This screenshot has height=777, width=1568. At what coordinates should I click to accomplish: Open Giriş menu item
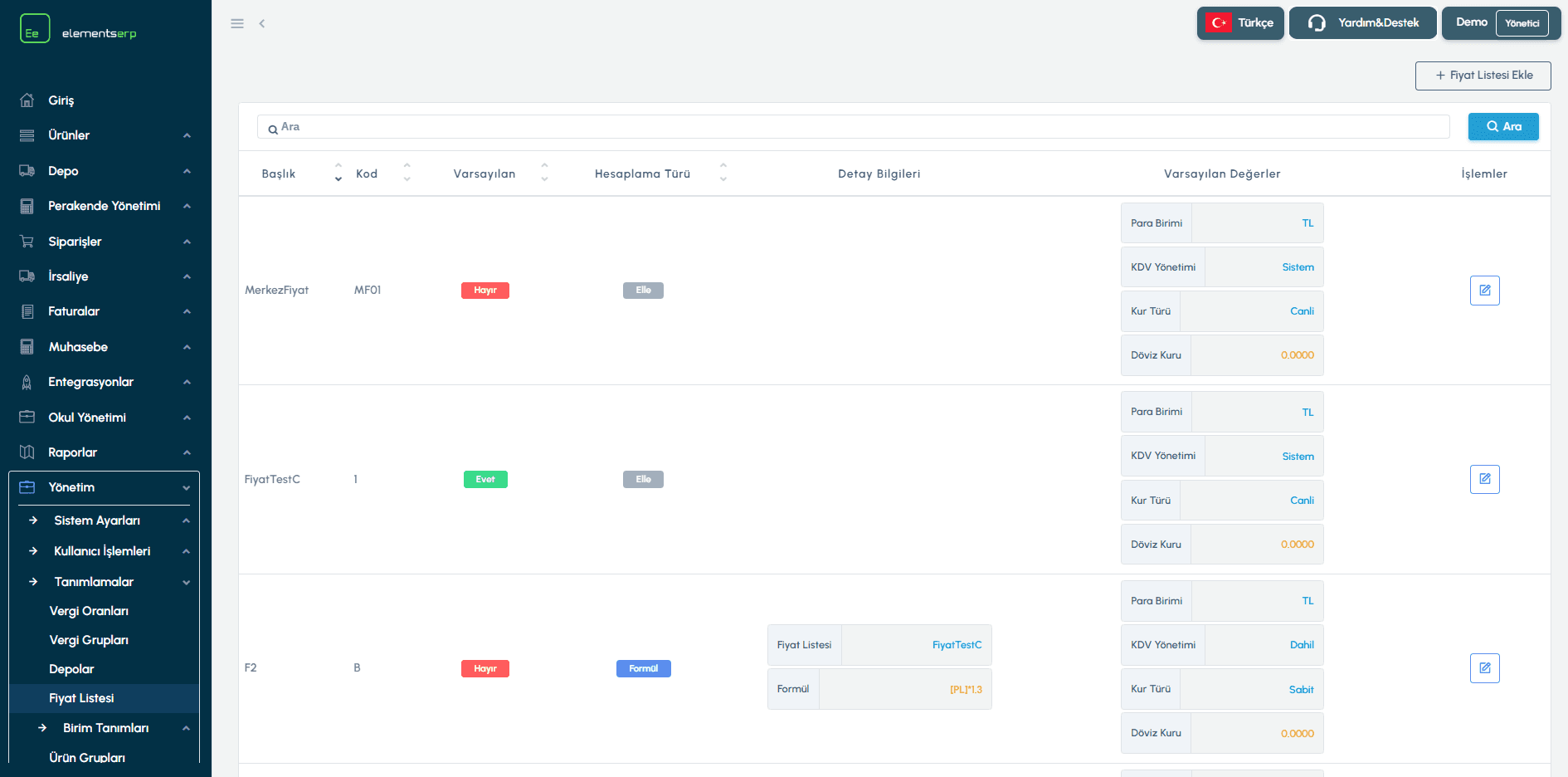pos(61,100)
